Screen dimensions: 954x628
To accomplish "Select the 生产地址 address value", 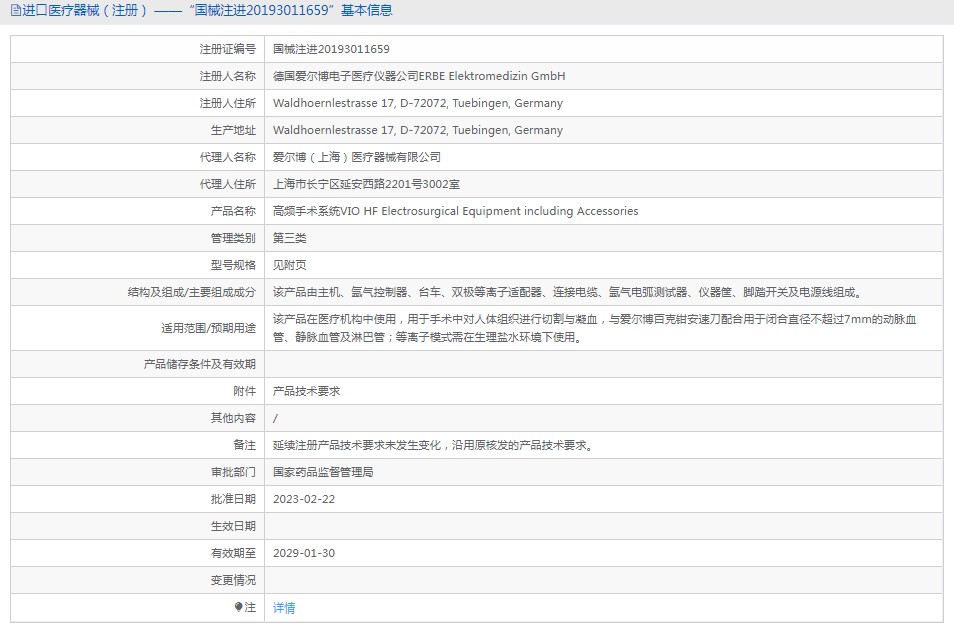I will pyautogui.click(x=417, y=130).
